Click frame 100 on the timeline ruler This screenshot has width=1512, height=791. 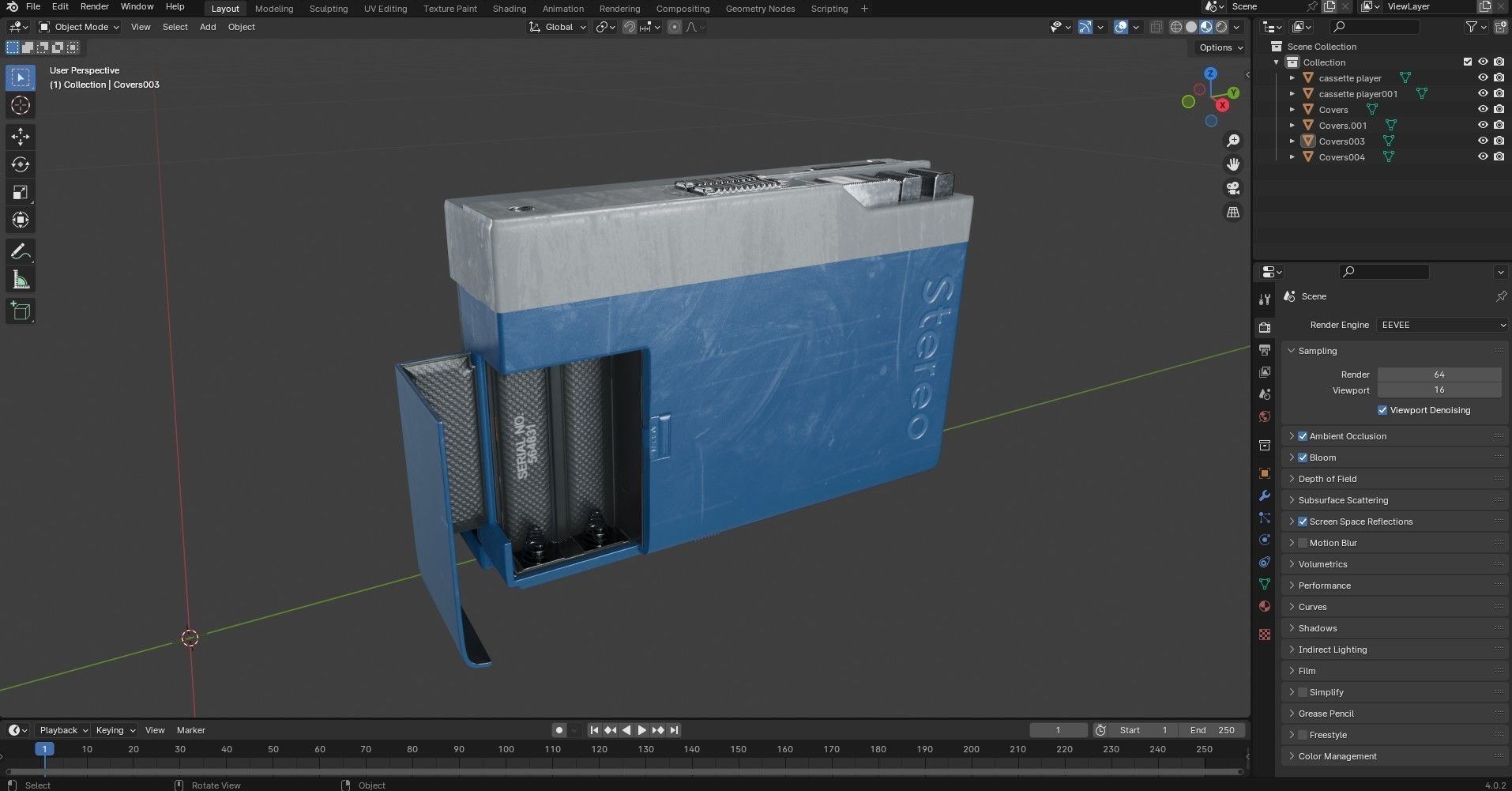coord(506,749)
